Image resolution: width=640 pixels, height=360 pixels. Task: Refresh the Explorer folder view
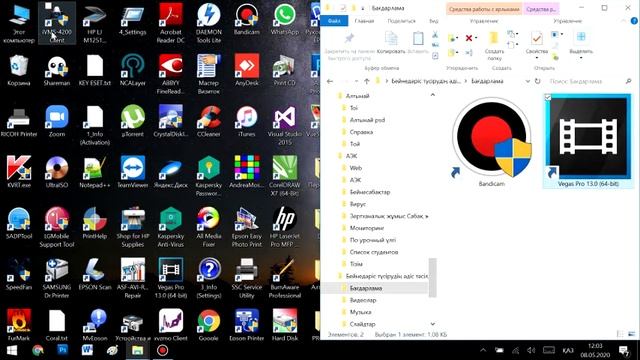[538, 81]
